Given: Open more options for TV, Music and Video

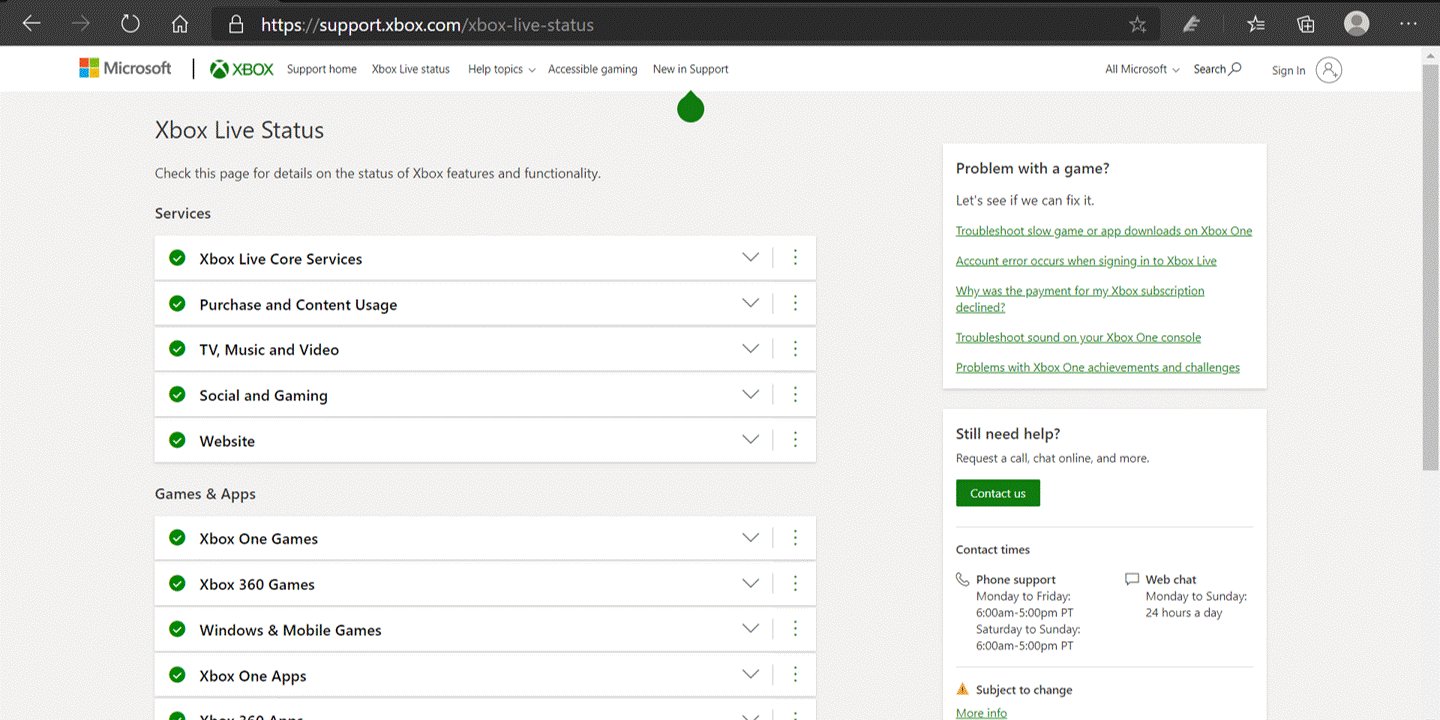Looking at the screenshot, I should [795, 349].
